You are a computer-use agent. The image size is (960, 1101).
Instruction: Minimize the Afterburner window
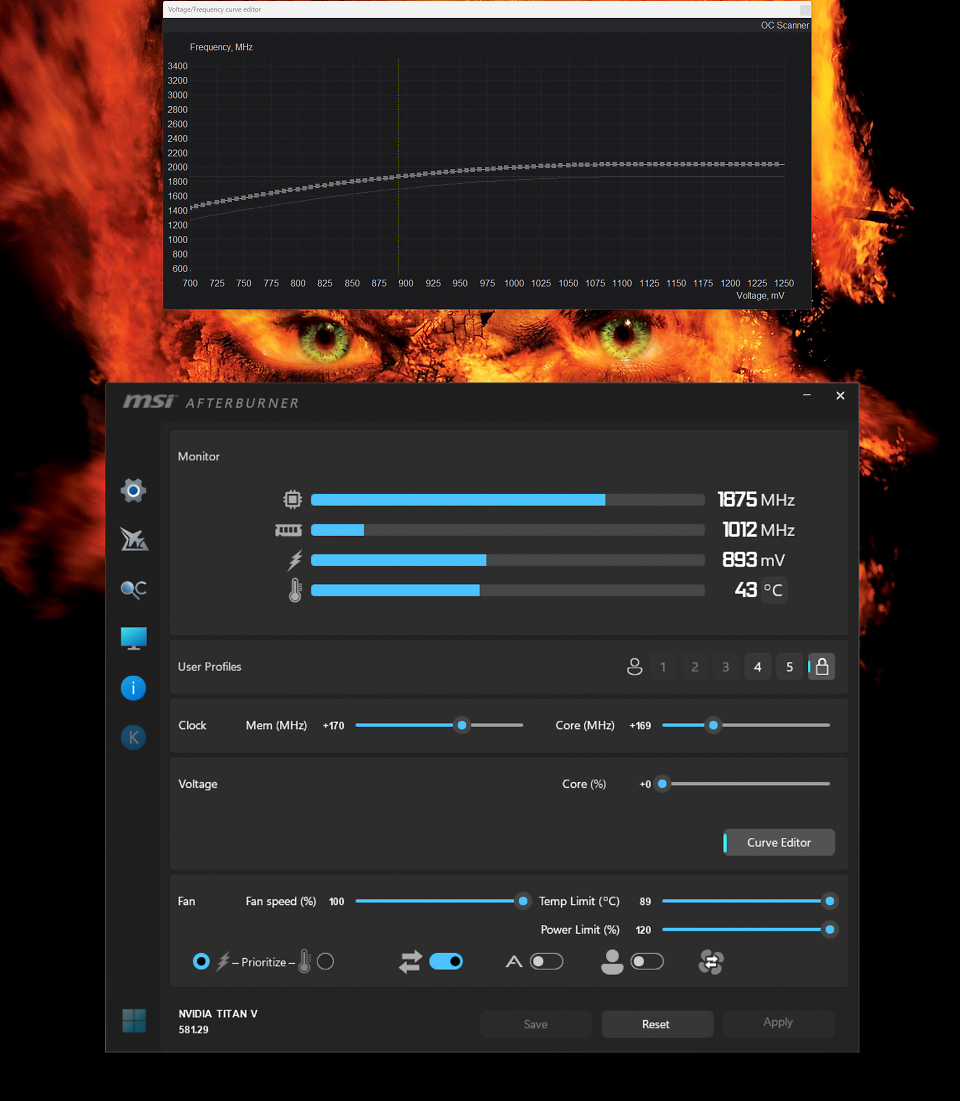807,395
